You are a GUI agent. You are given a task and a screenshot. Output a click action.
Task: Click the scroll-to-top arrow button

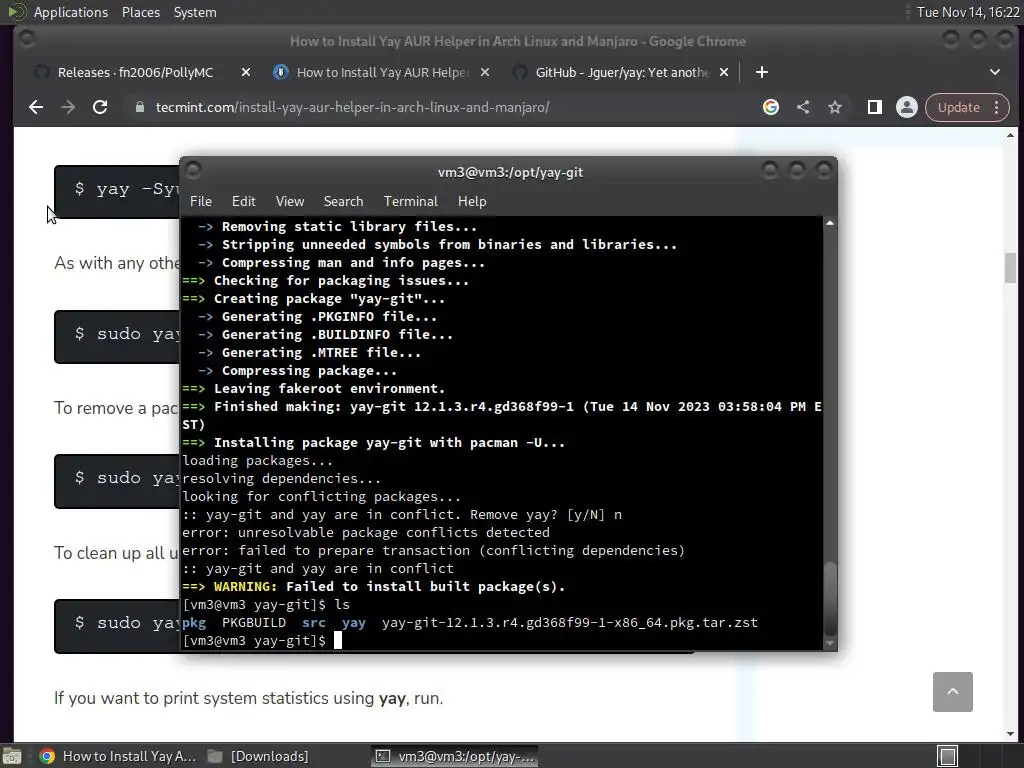(953, 692)
